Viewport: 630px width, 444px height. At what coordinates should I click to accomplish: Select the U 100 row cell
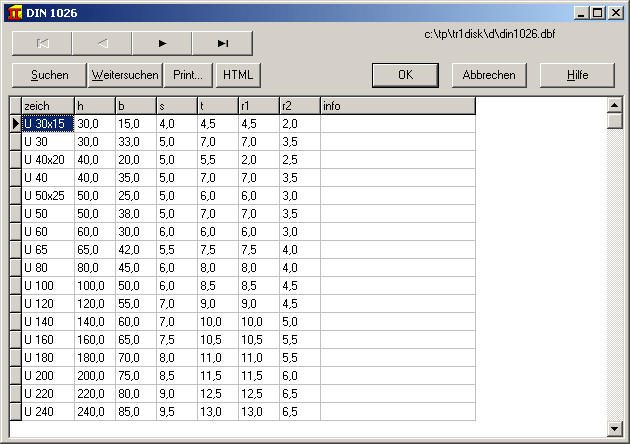click(x=47, y=285)
